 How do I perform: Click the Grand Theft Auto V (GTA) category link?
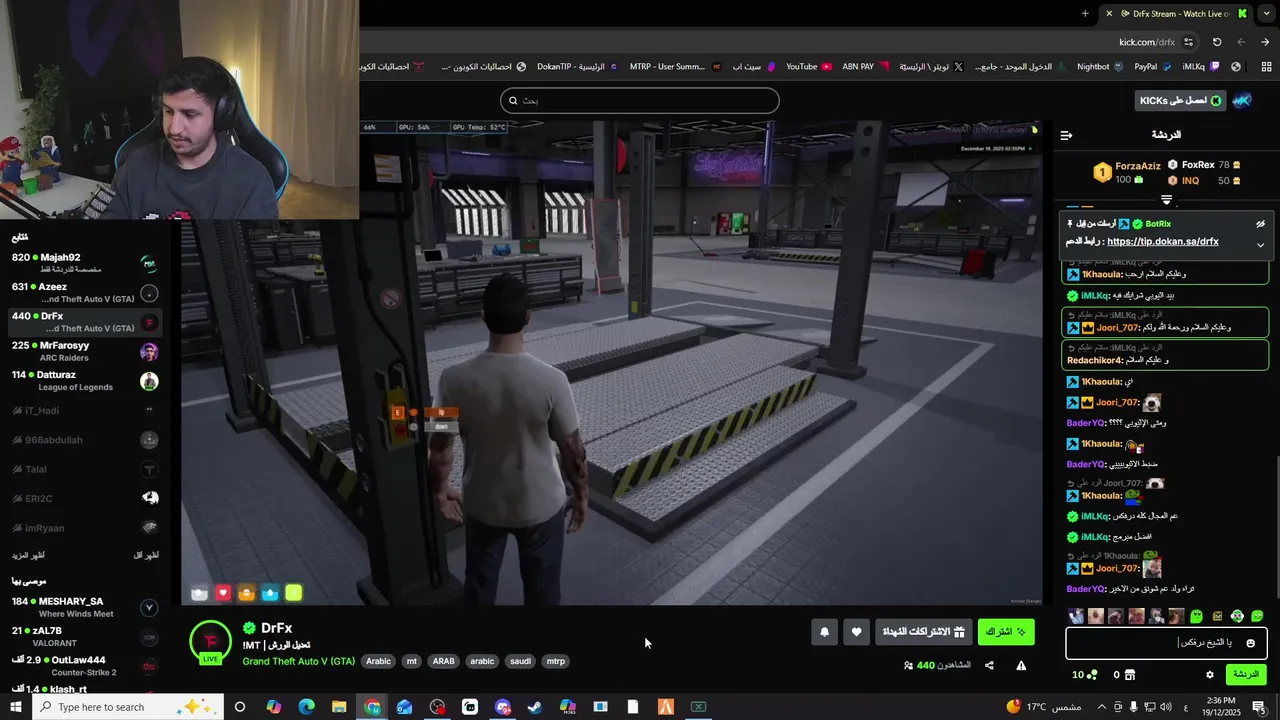298,661
